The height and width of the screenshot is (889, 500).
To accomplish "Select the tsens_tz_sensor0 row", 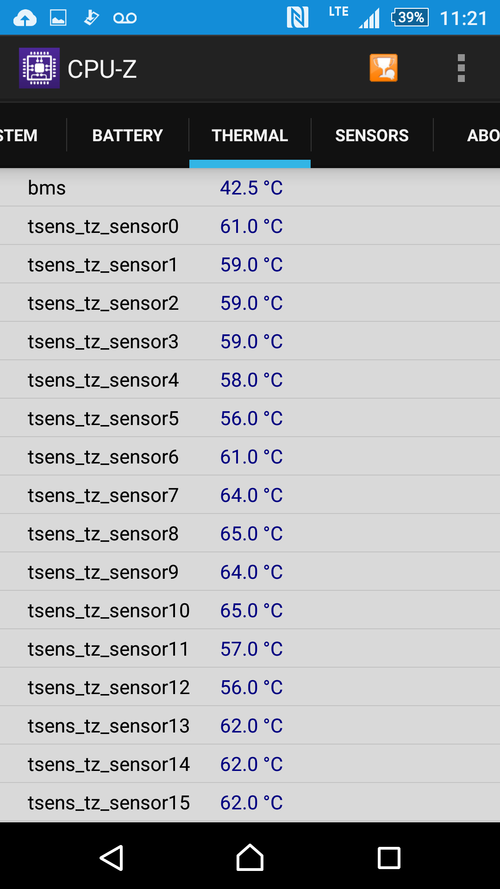I will (x=250, y=226).
